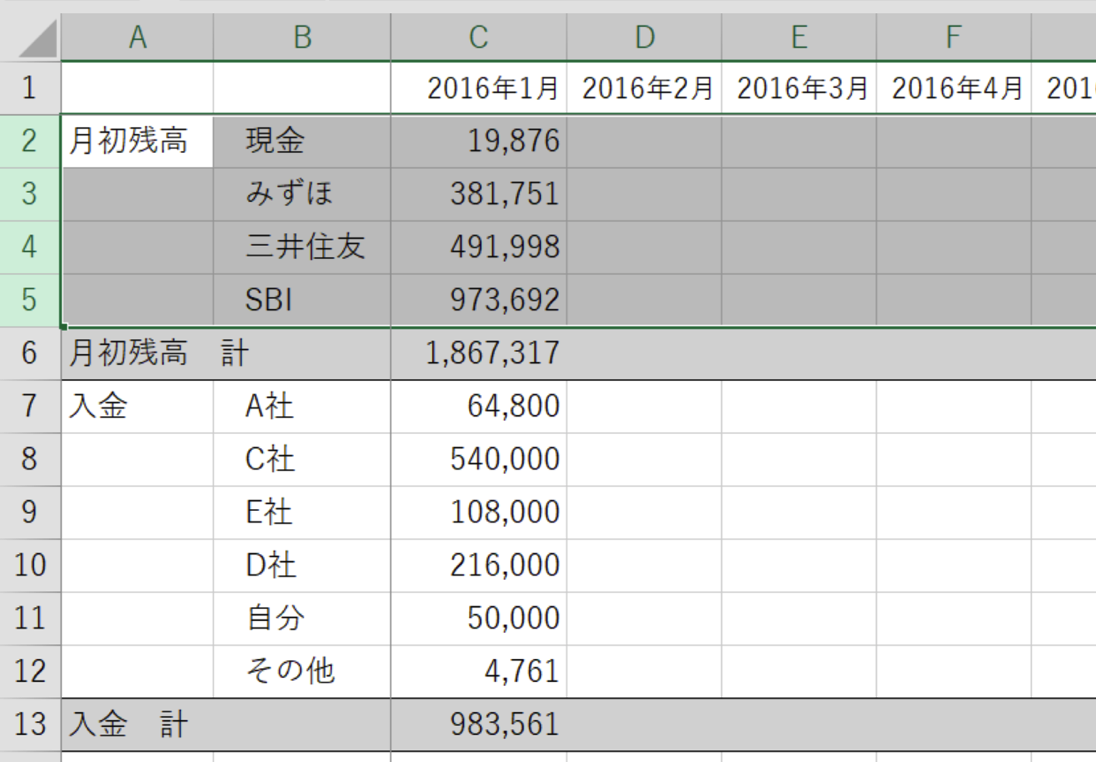Screen dimensions: 1096x762
Task: Click the その他 cell
Action: click(x=301, y=671)
